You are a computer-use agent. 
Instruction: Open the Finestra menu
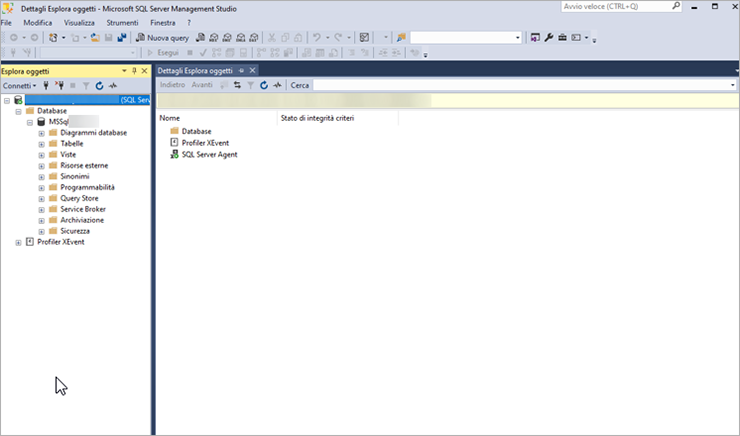pyautogui.click(x=163, y=23)
